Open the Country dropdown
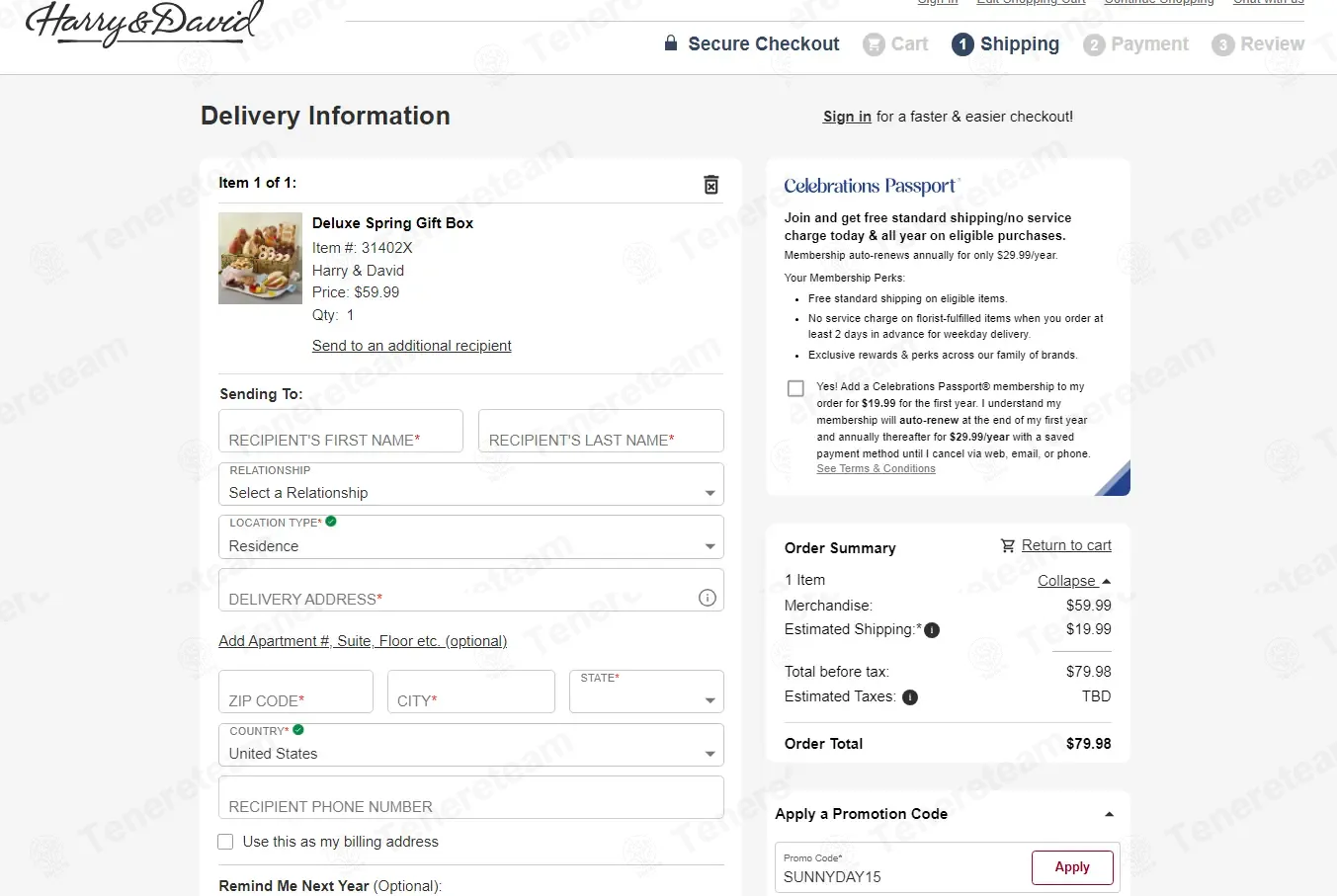The height and width of the screenshot is (896, 1337). pos(471,745)
